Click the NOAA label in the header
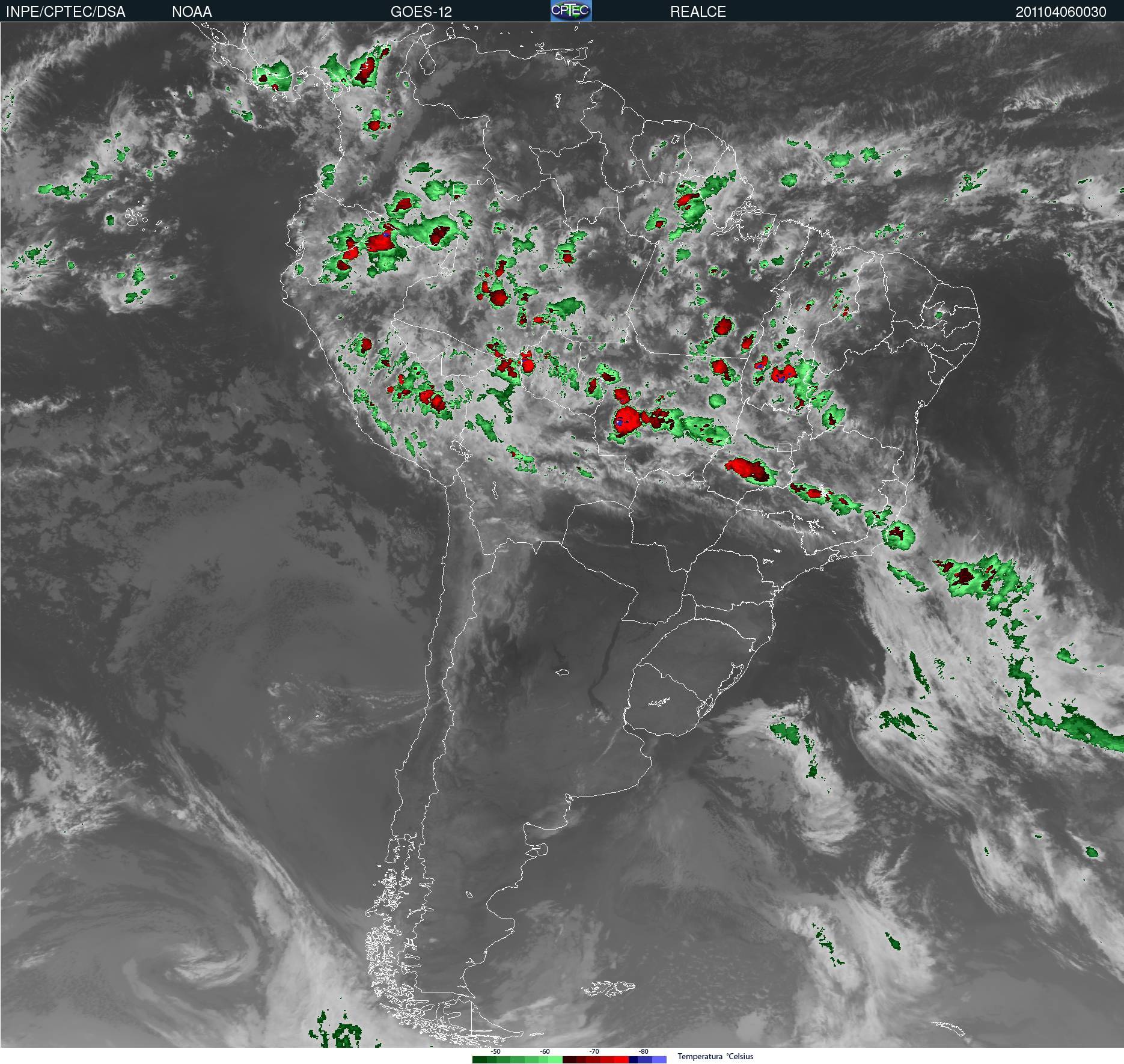This screenshot has width=1124, height=1064. [x=192, y=11]
